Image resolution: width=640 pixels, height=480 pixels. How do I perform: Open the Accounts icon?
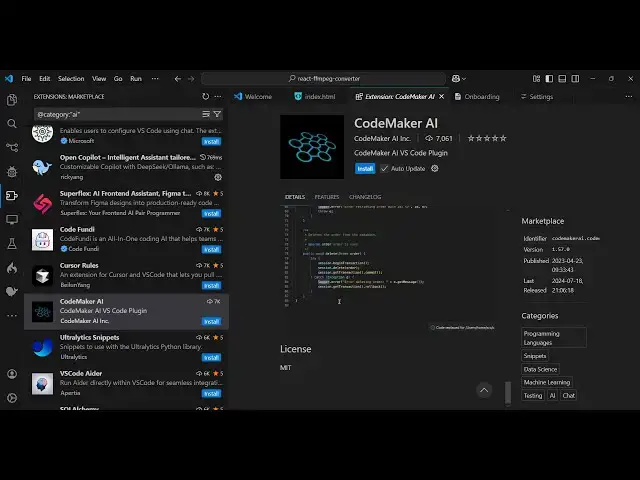coord(12,374)
